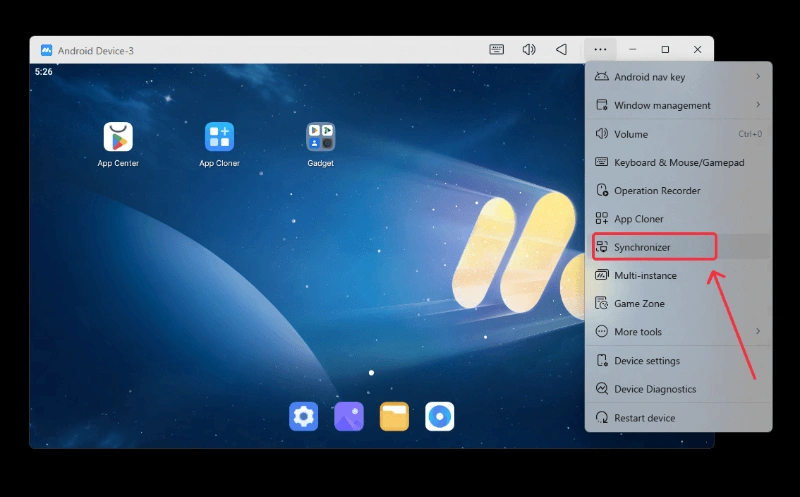Click the Android robot icon in menu
Viewport: 800px width, 497px height.
tap(602, 77)
